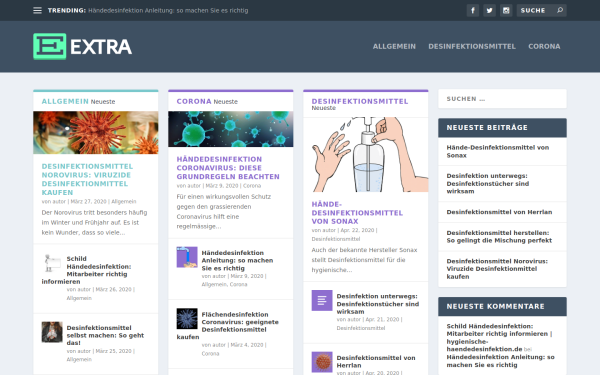Open article Händedesinfektion Coronavirus Grundregeln headline
Image resolution: width=600 pixels, height=375 pixels.
228,168
